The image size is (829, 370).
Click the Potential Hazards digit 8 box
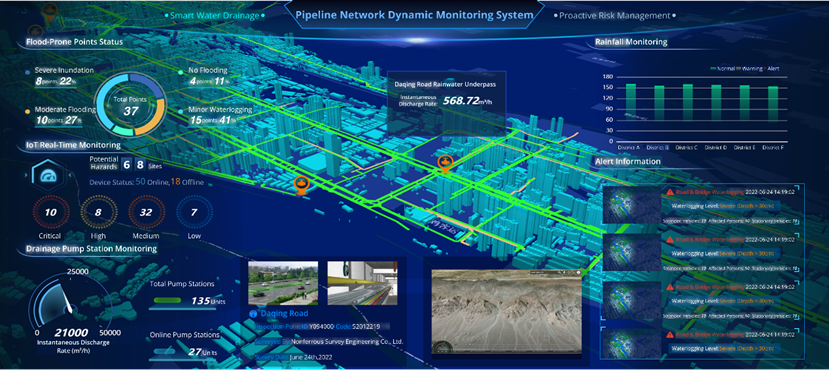(140, 165)
